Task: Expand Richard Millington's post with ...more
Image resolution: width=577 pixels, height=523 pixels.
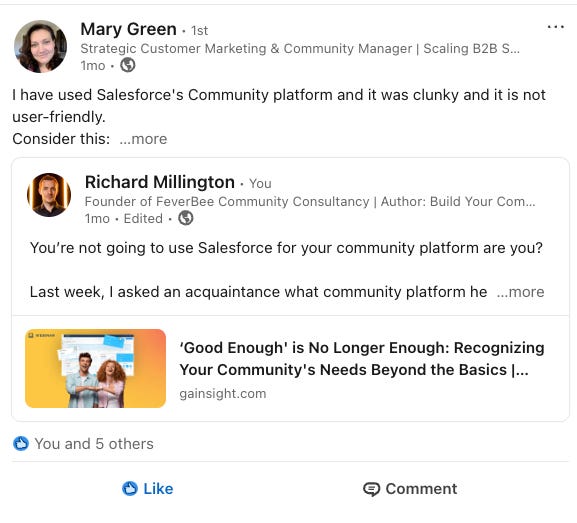Action: [x=520, y=292]
